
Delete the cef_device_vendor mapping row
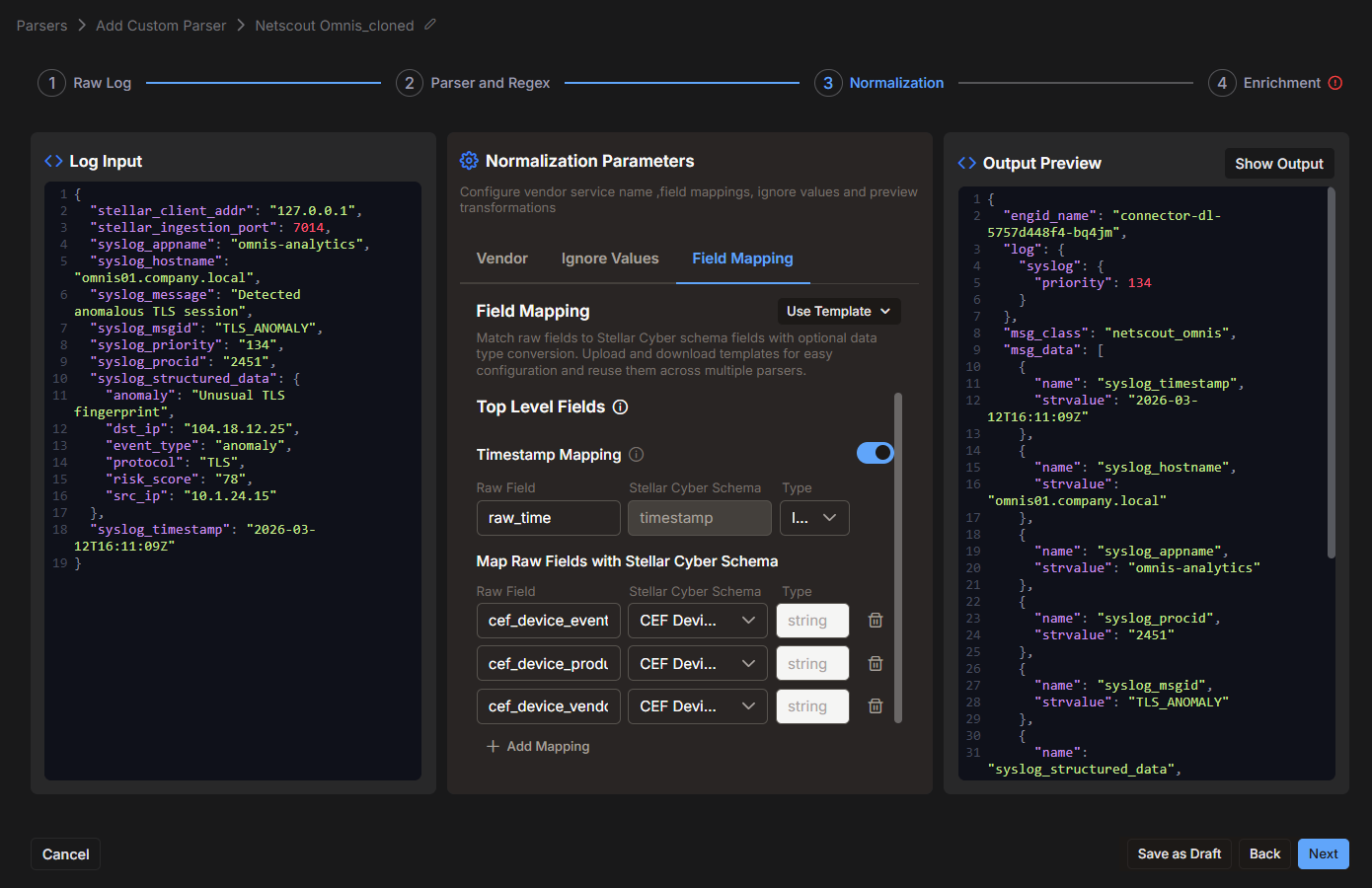pos(875,706)
